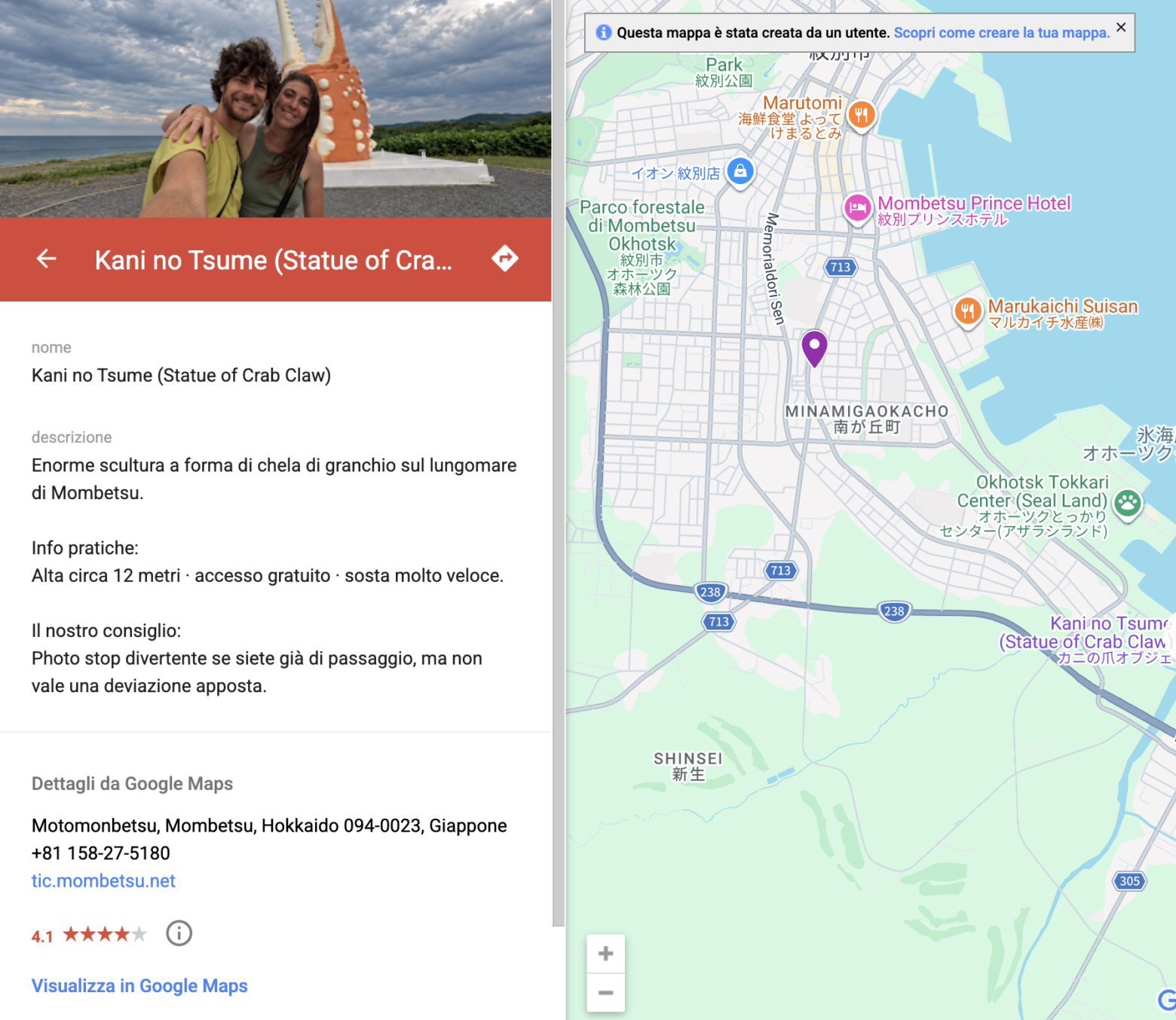
Task: Click the Mombetsu Prince Hotel map label
Action: [974, 210]
